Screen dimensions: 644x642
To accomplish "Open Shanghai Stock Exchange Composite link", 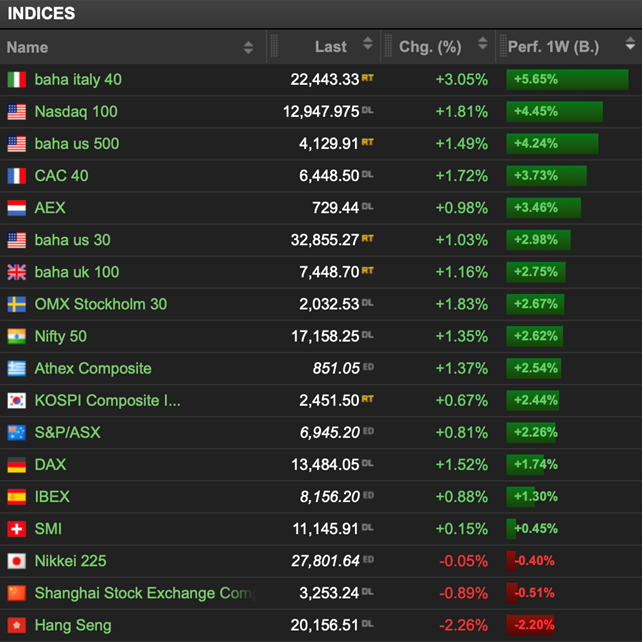I will coord(145,593).
